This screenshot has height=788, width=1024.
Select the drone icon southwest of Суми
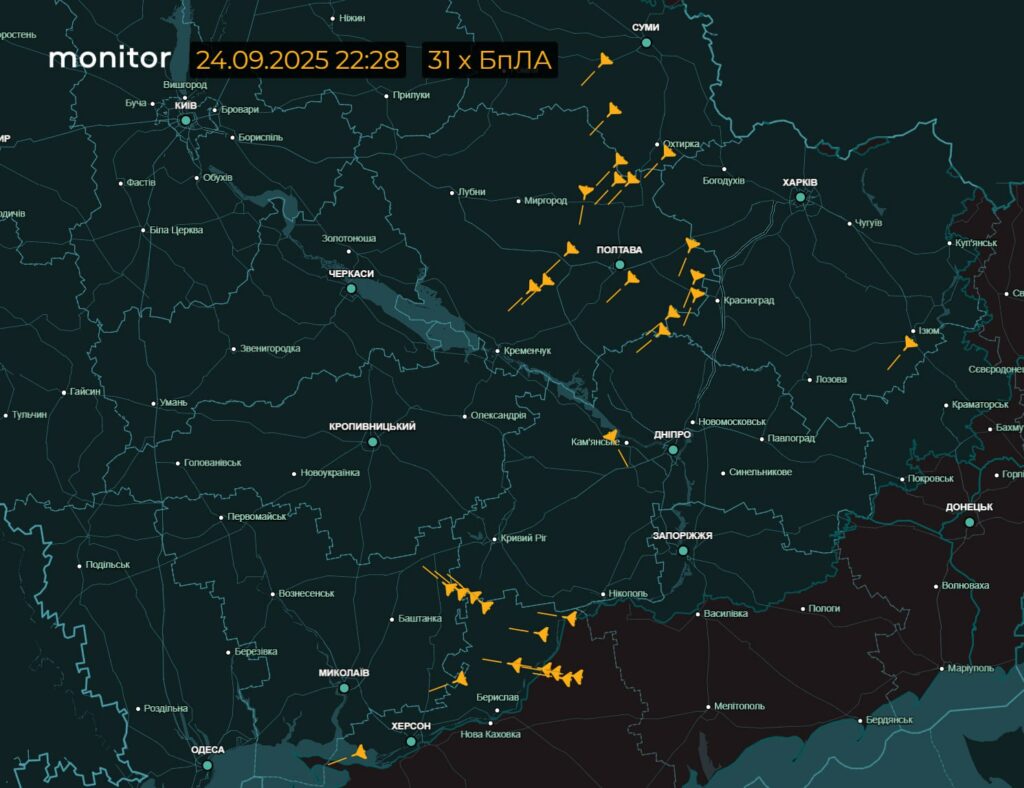(605, 62)
